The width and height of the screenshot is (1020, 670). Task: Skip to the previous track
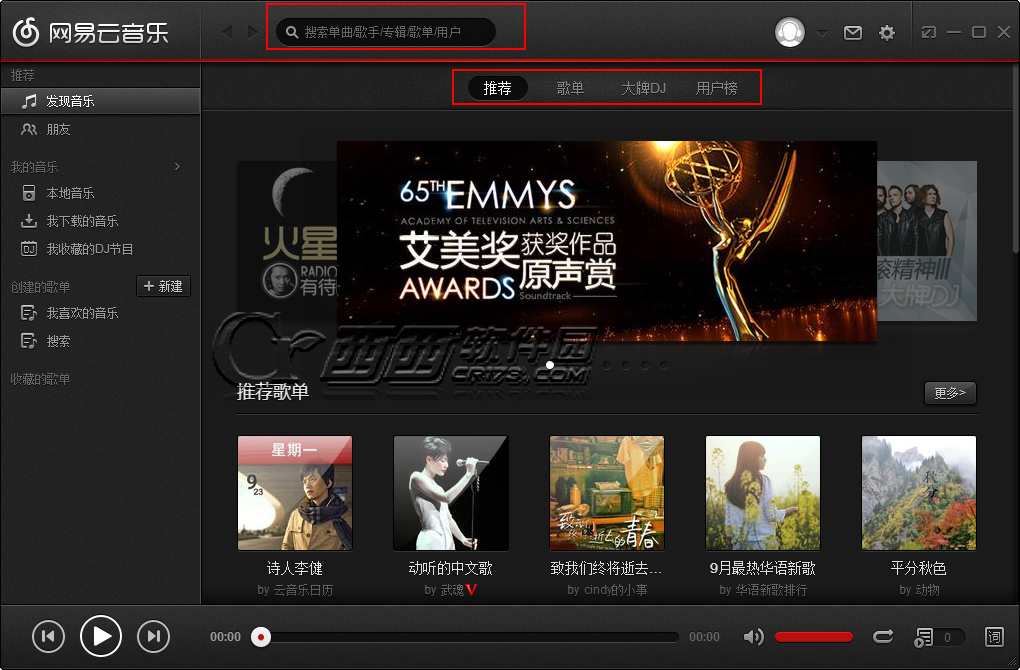tap(48, 636)
